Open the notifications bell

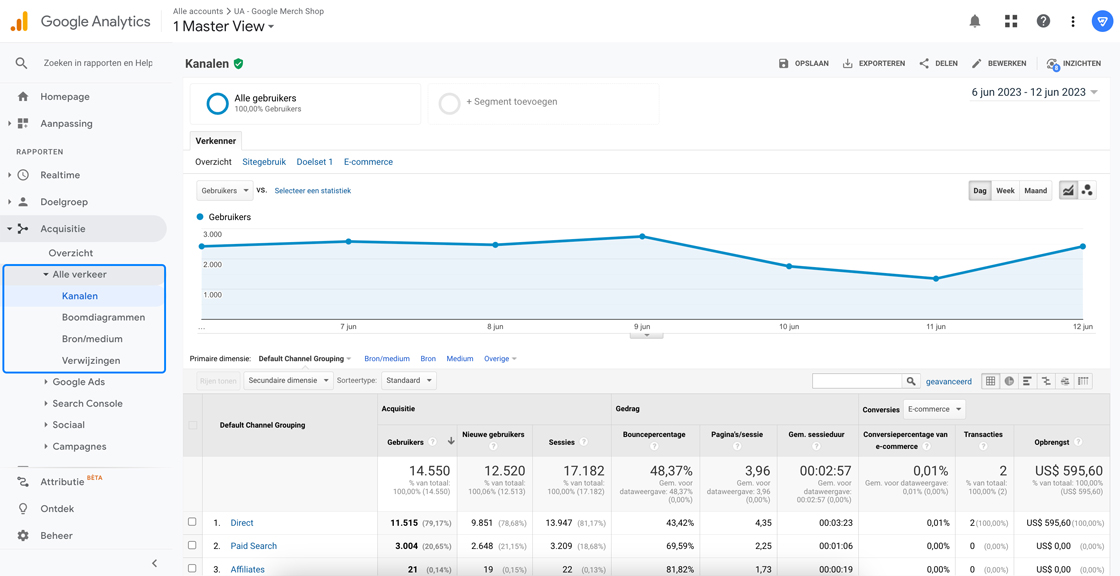coord(975,21)
